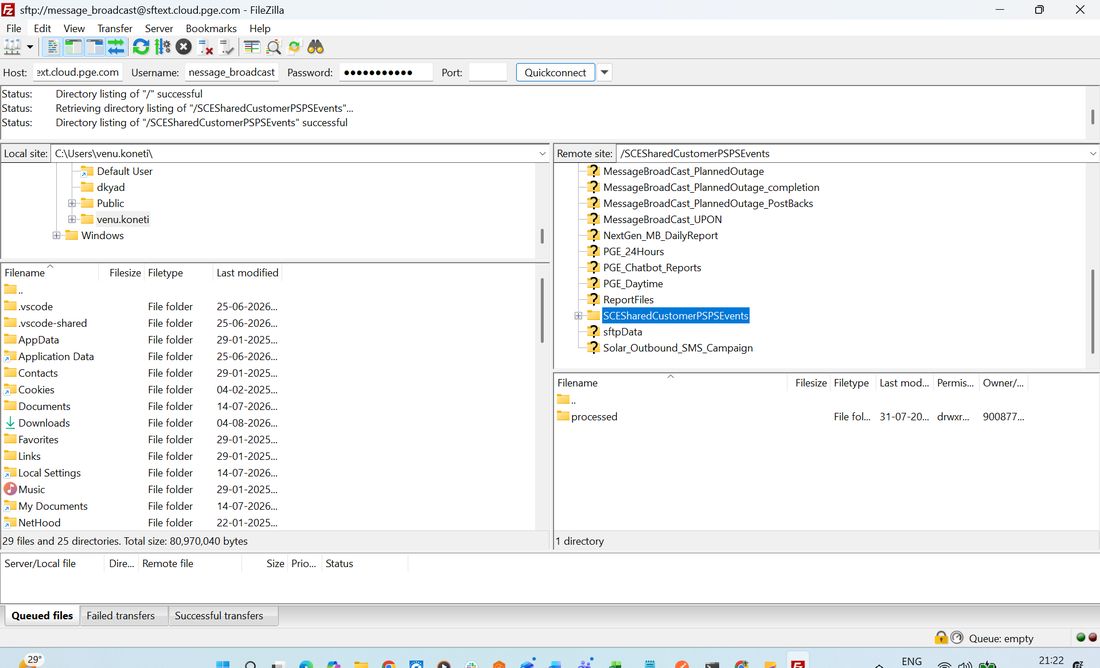Open the Edit menu
Image resolution: width=1100 pixels, height=668 pixels.
[x=42, y=28]
